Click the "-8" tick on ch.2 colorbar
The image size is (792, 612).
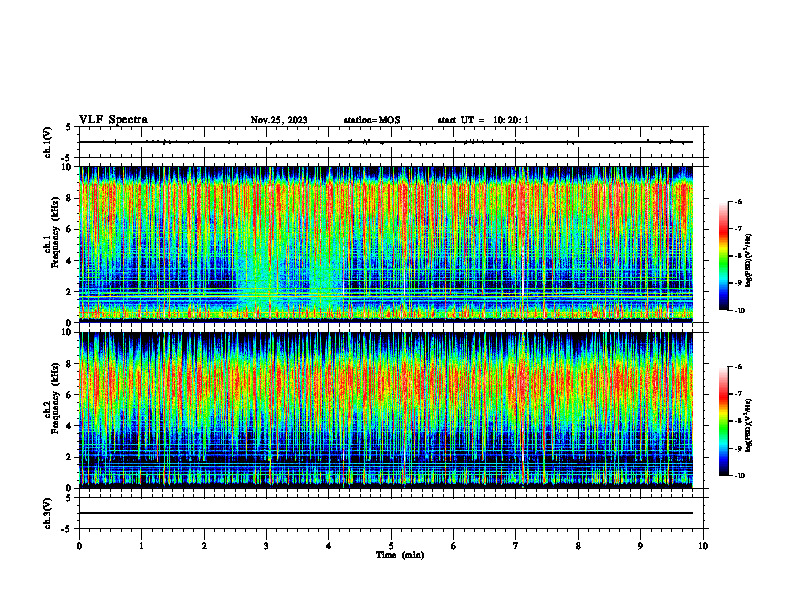point(739,421)
